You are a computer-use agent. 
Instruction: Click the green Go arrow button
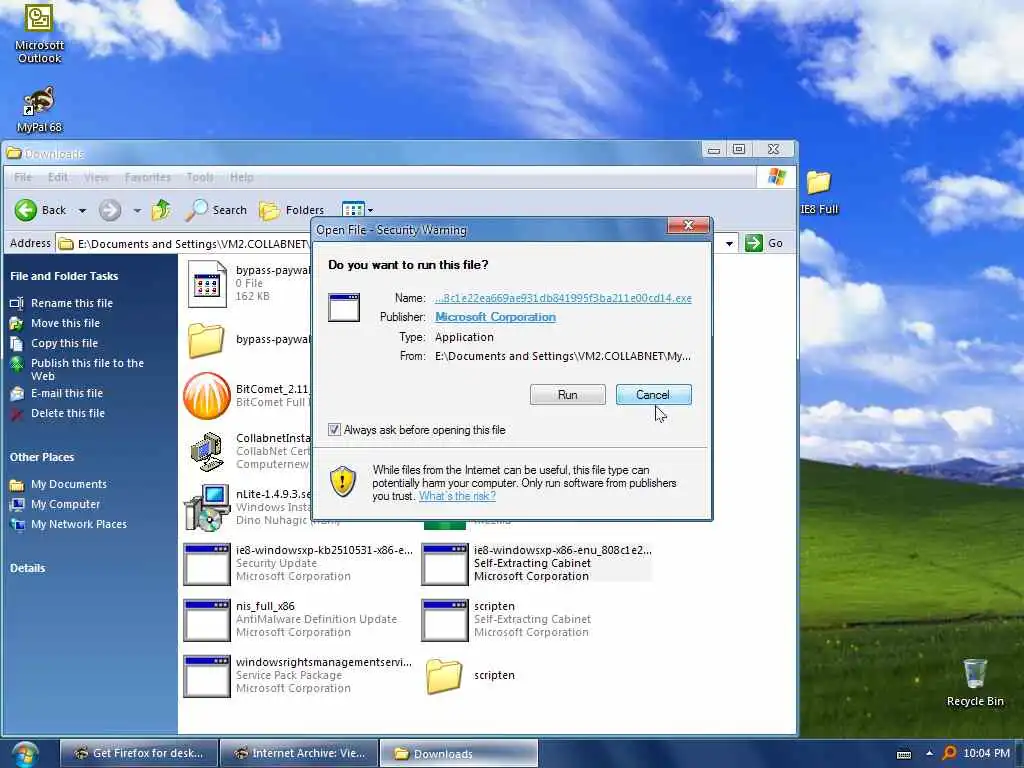[754, 243]
